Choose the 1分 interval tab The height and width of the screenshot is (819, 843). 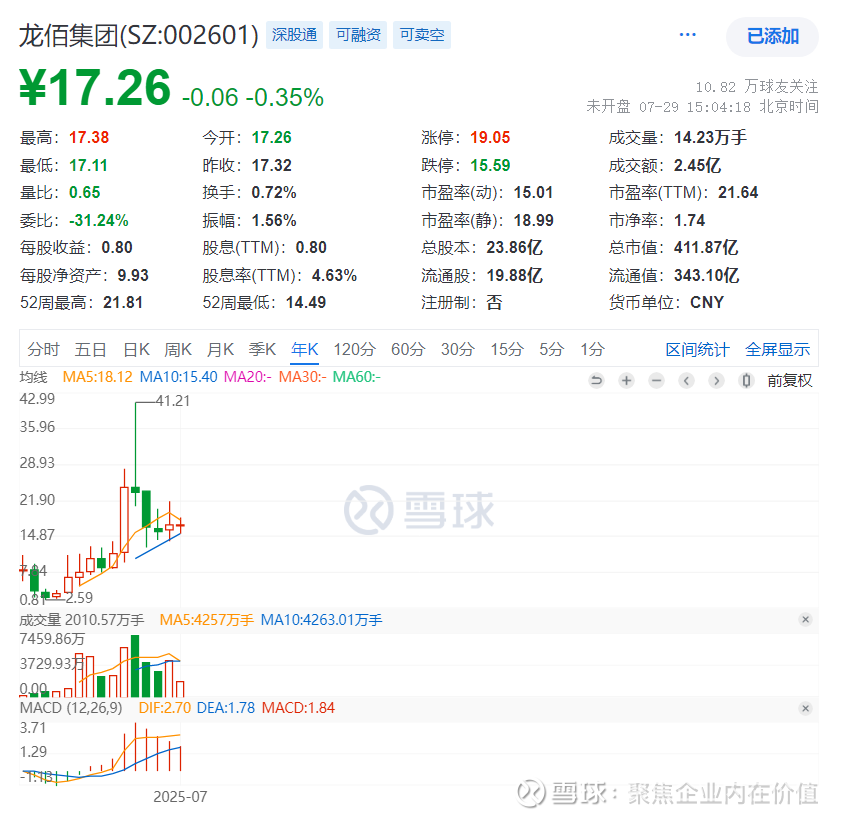(592, 350)
